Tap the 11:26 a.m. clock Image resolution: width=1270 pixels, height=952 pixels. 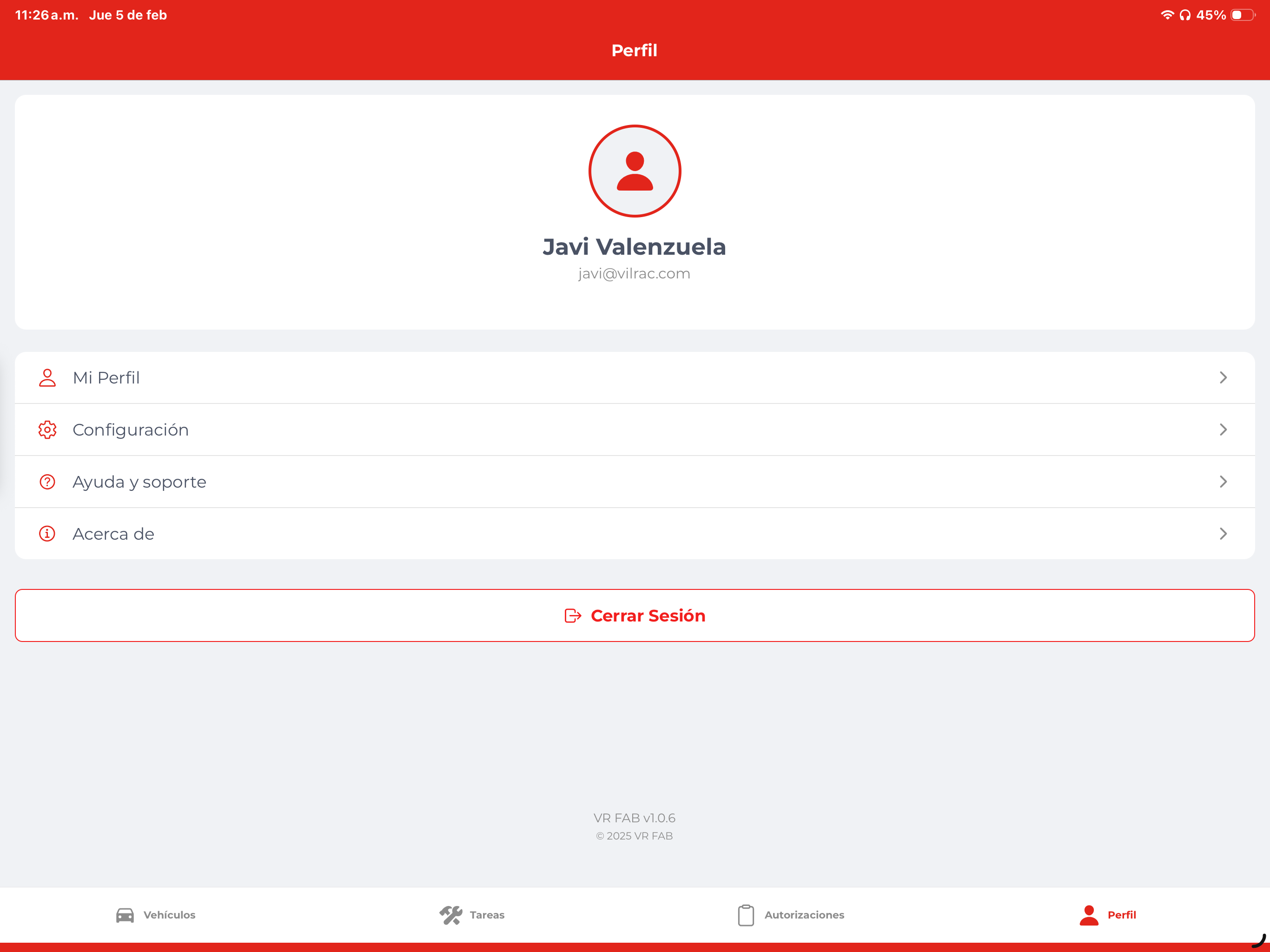tap(46, 15)
